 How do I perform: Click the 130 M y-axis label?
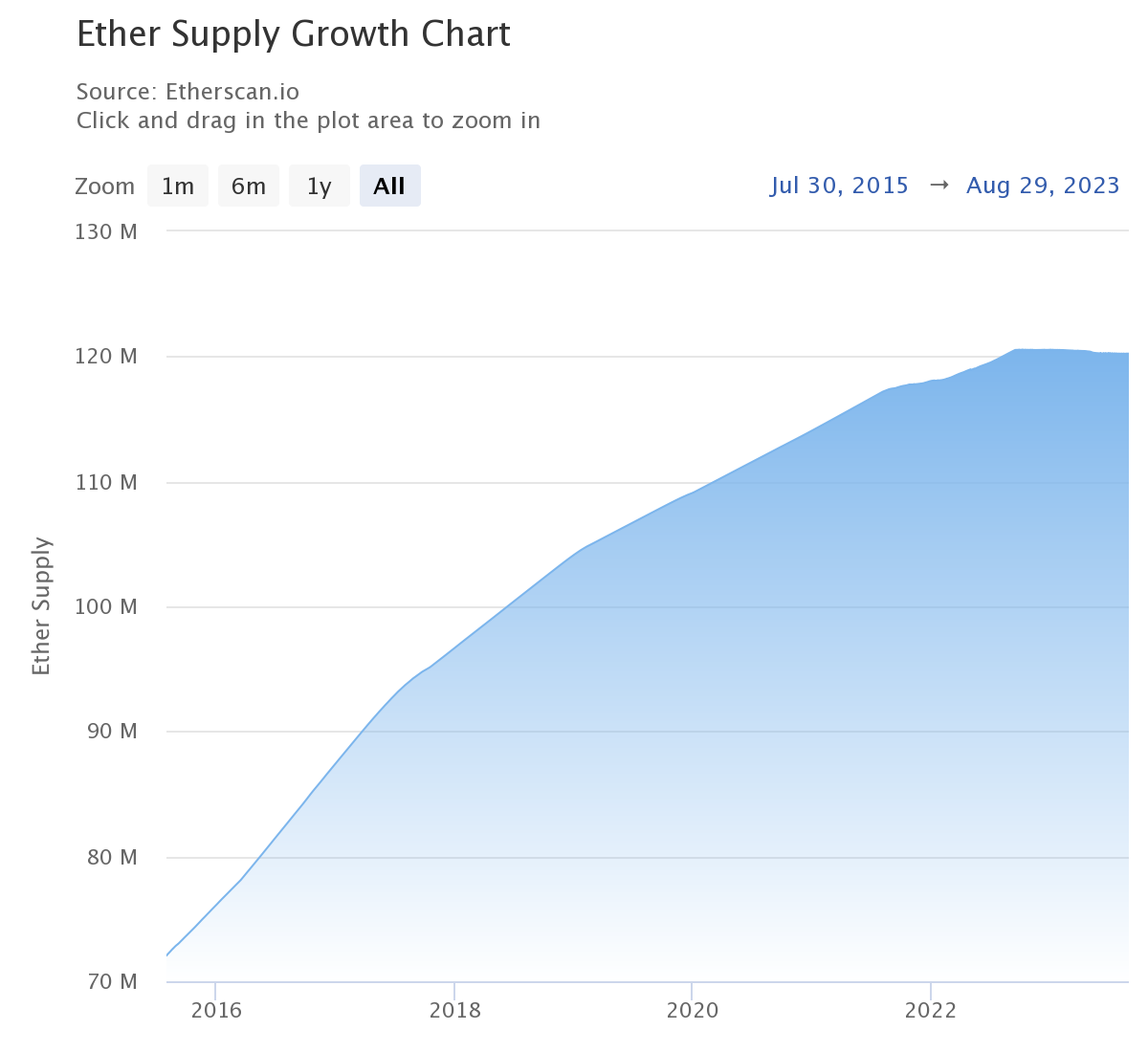tap(106, 231)
